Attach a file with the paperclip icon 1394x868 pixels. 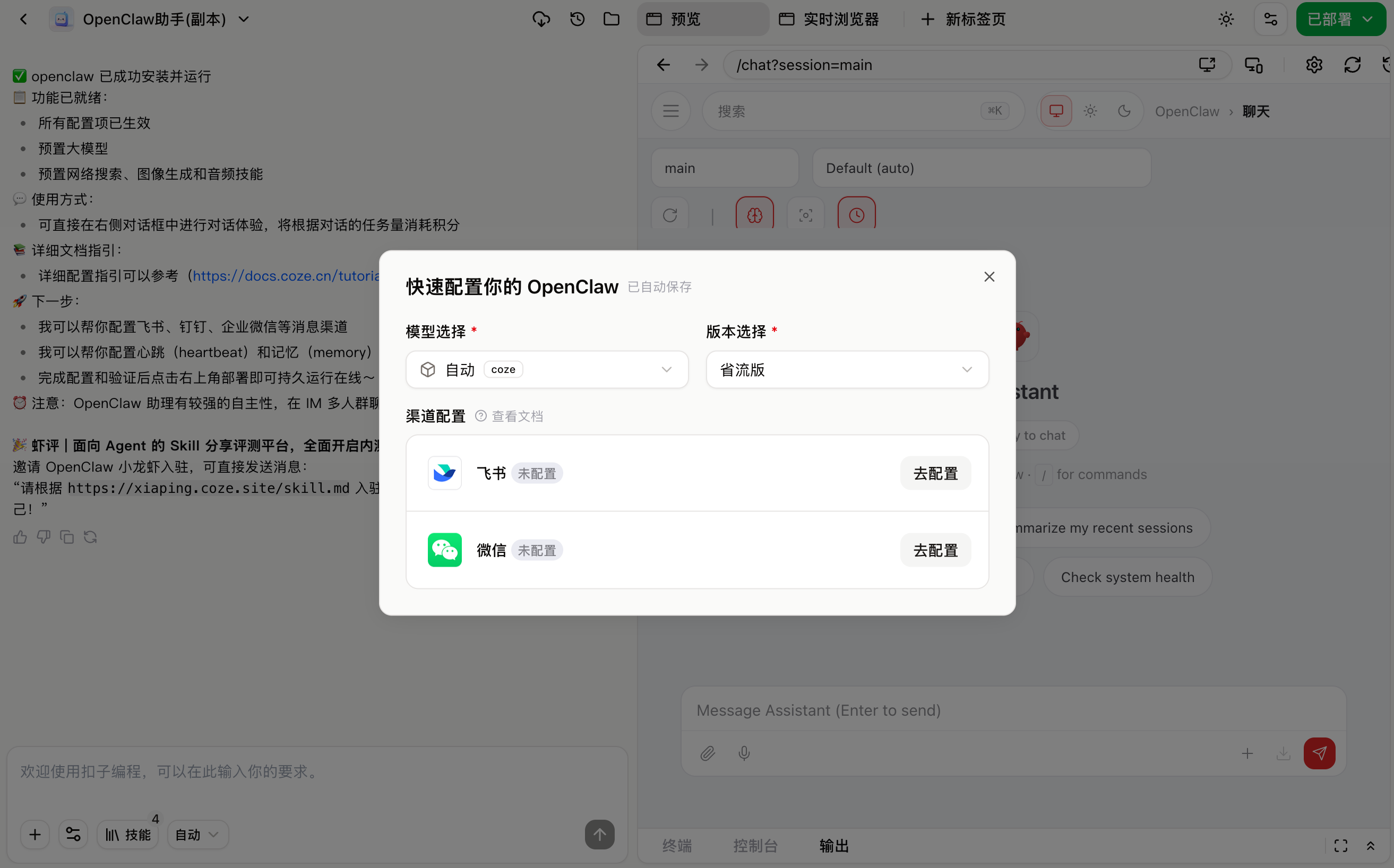708,753
